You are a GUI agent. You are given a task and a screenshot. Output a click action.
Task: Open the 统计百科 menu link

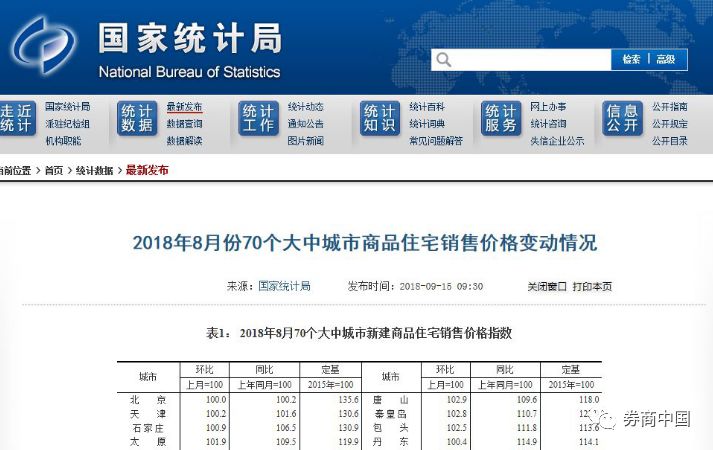tap(427, 106)
